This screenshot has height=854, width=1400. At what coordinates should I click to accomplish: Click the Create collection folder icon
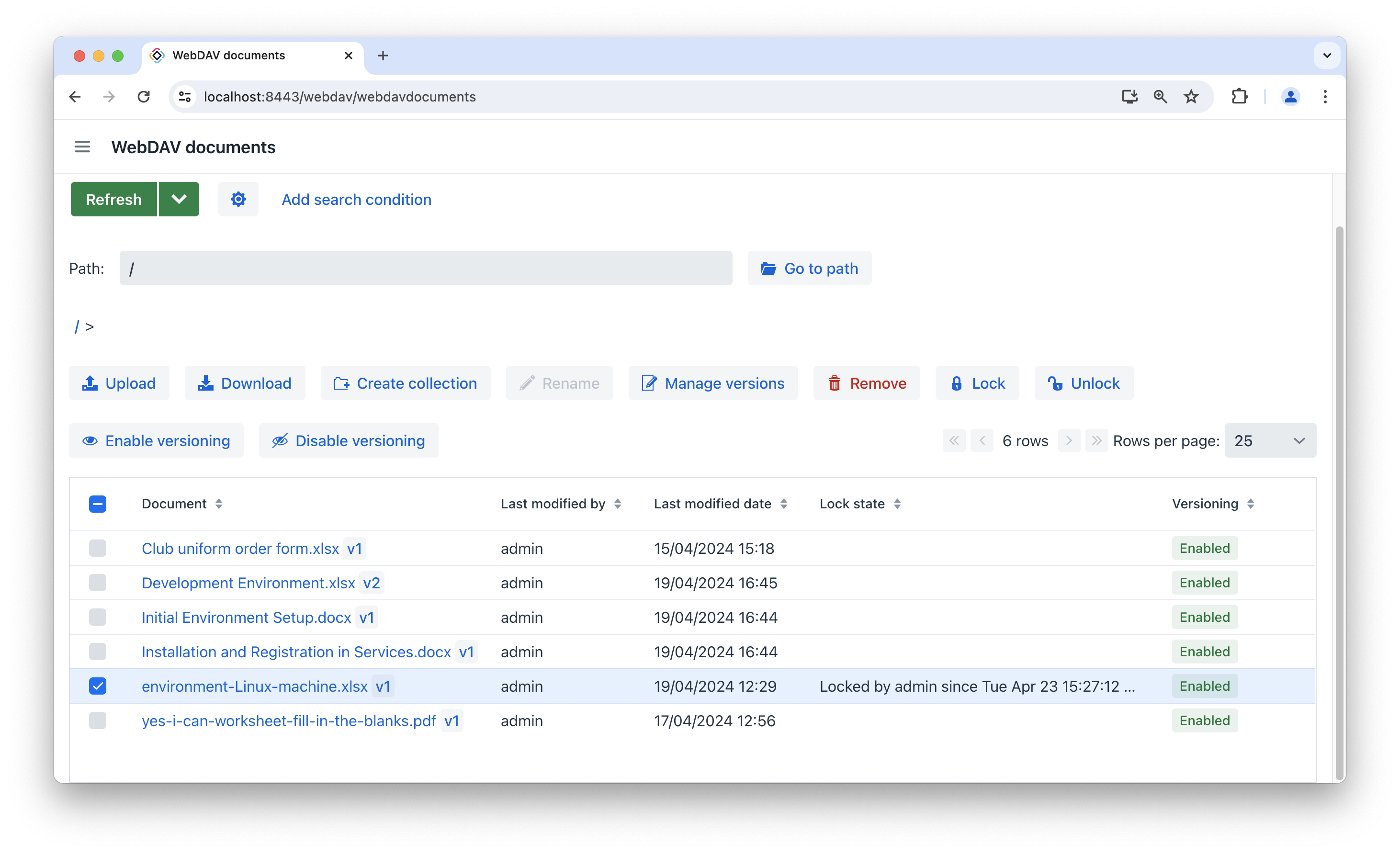click(x=341, y=383)
